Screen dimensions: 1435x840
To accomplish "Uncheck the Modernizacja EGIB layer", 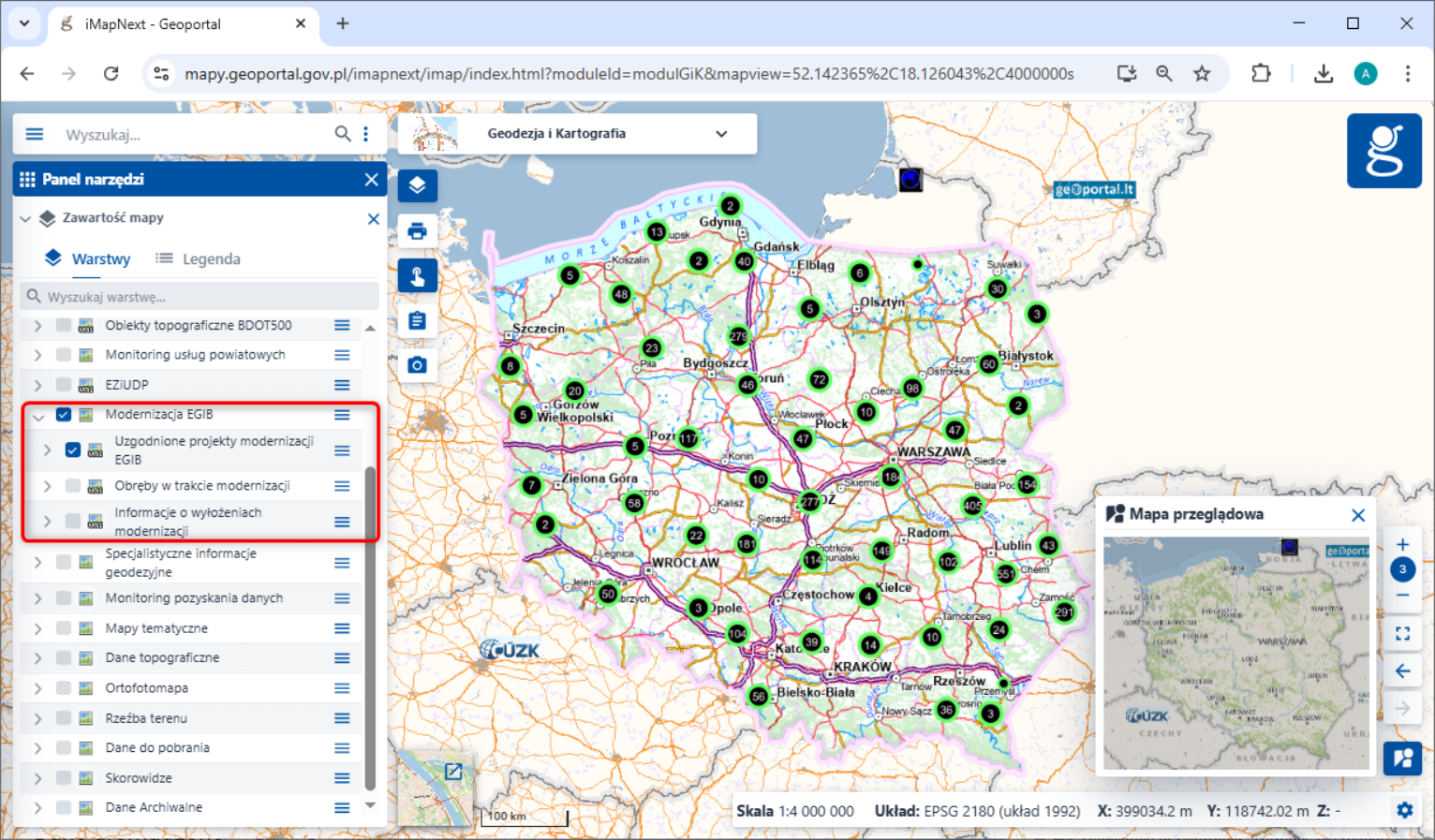I will tap(64, 415).
